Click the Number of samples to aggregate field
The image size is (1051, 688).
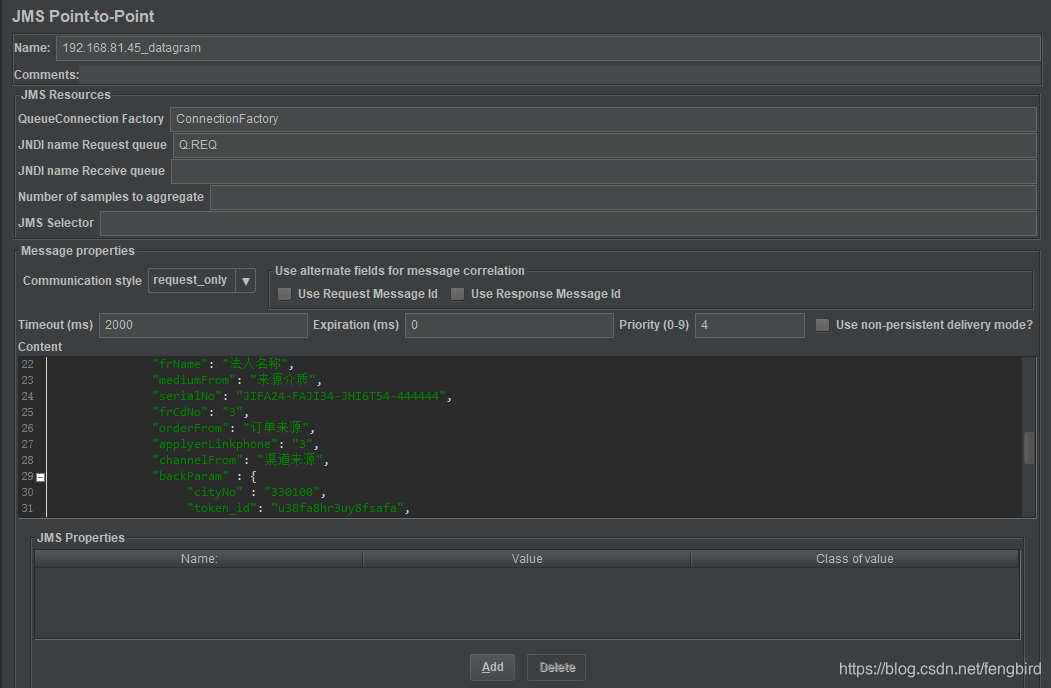[623, 197]
